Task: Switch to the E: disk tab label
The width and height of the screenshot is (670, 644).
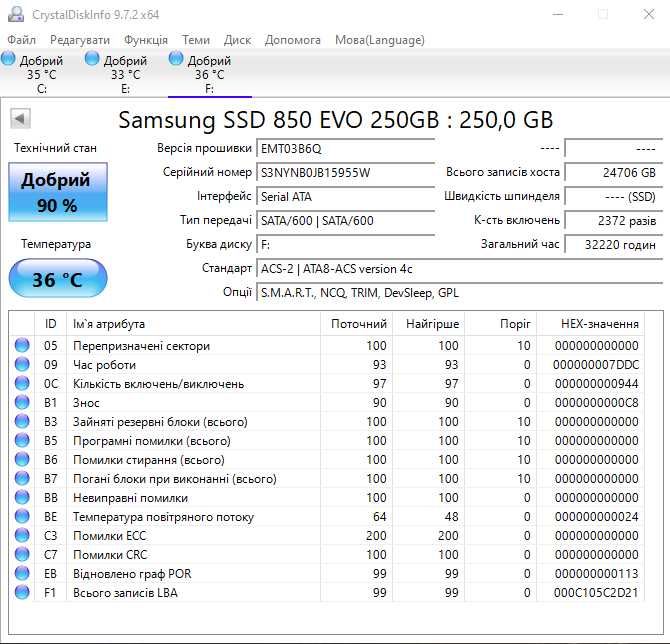Action: 125,89
